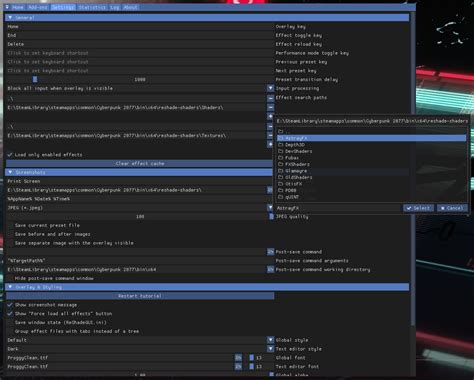Select the FXShaders folder

pos(371,164)
